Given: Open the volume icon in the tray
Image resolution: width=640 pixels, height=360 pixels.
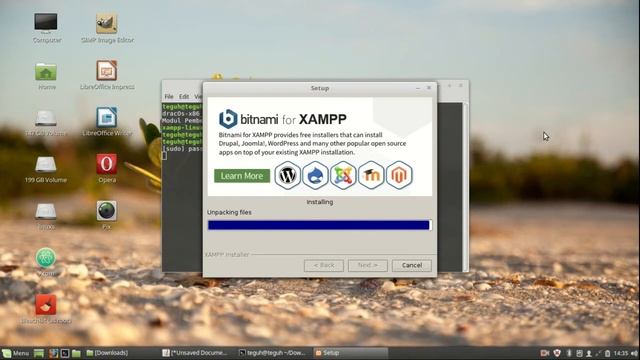Looking at the screenshot, I should [x=634, y=353].
